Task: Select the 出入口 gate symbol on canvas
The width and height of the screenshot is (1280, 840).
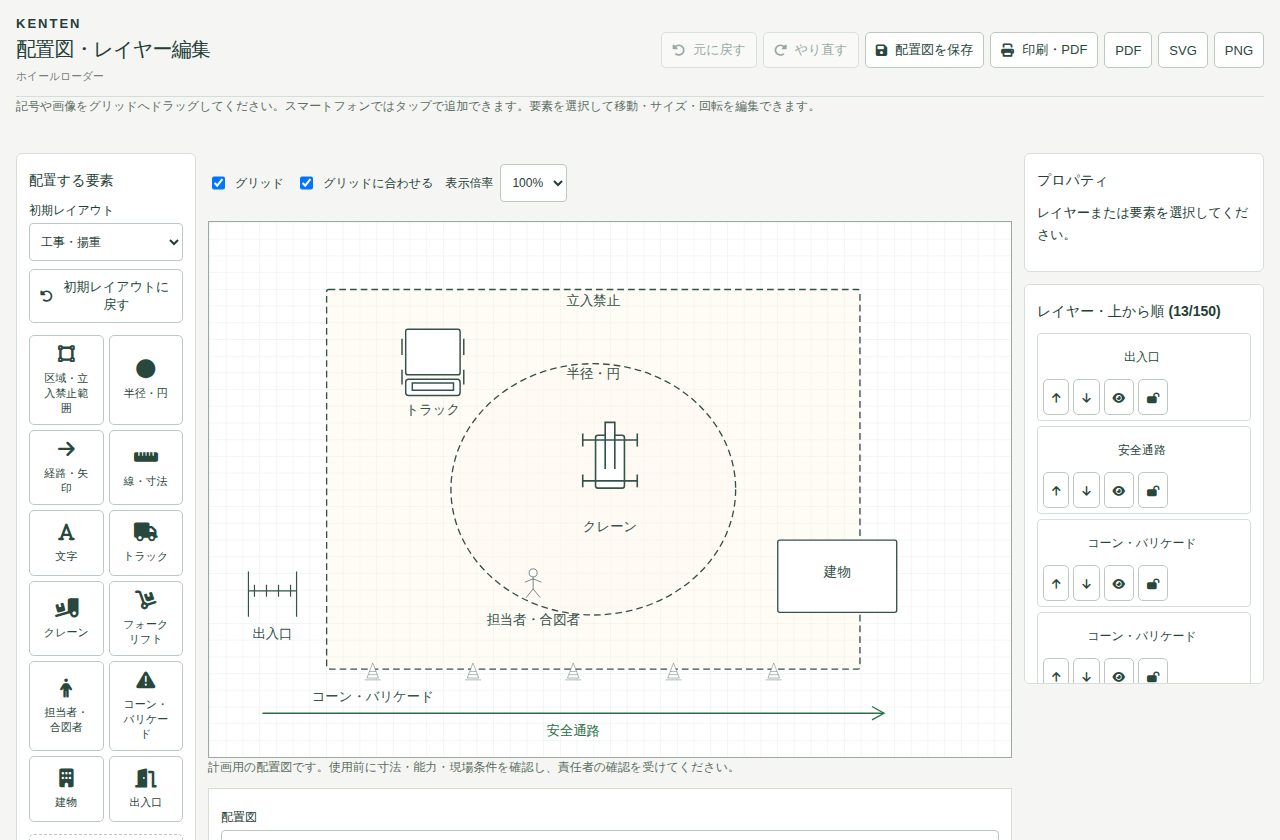Action: click(272, 594)
